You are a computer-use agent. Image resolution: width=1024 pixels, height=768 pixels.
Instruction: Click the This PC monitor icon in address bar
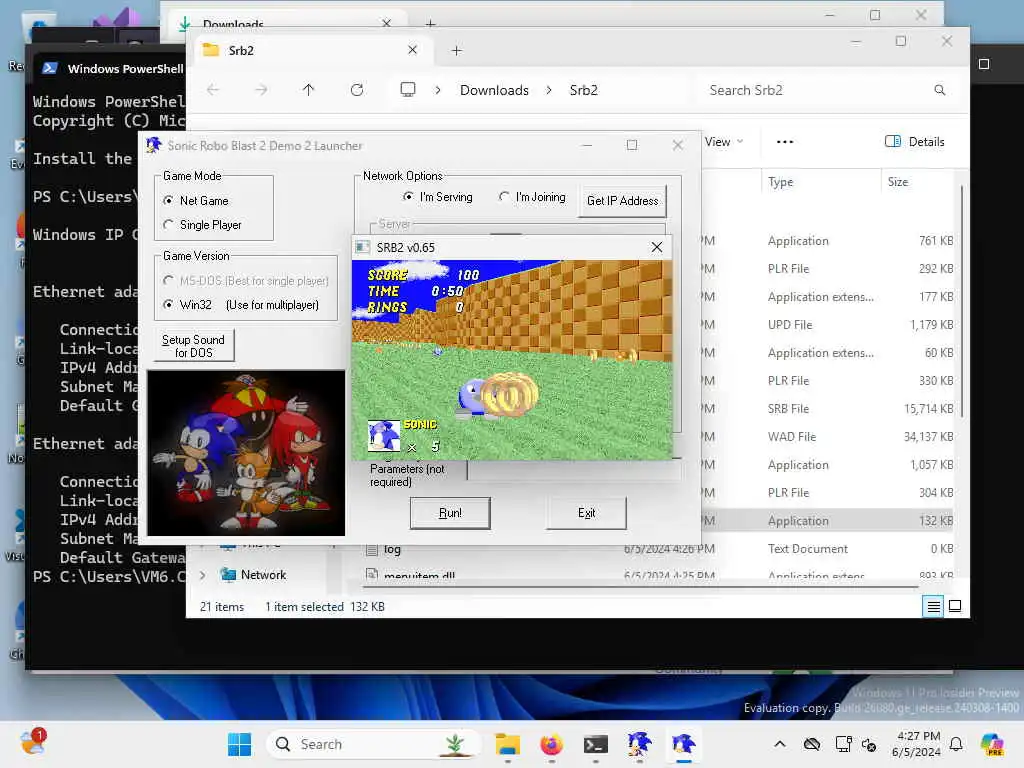tap(408, 89)
